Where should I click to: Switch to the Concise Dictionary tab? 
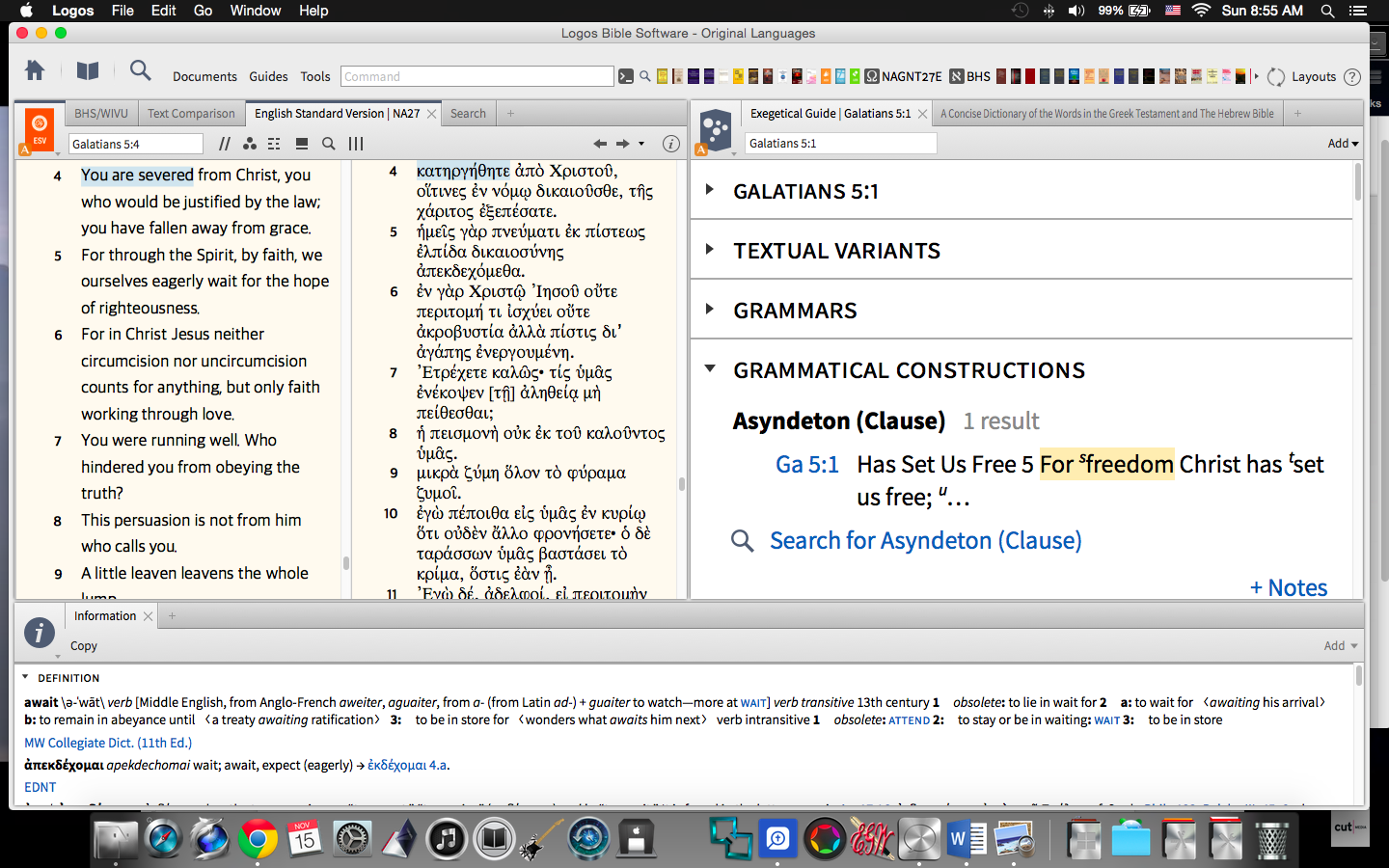[x=1107, y=114]
